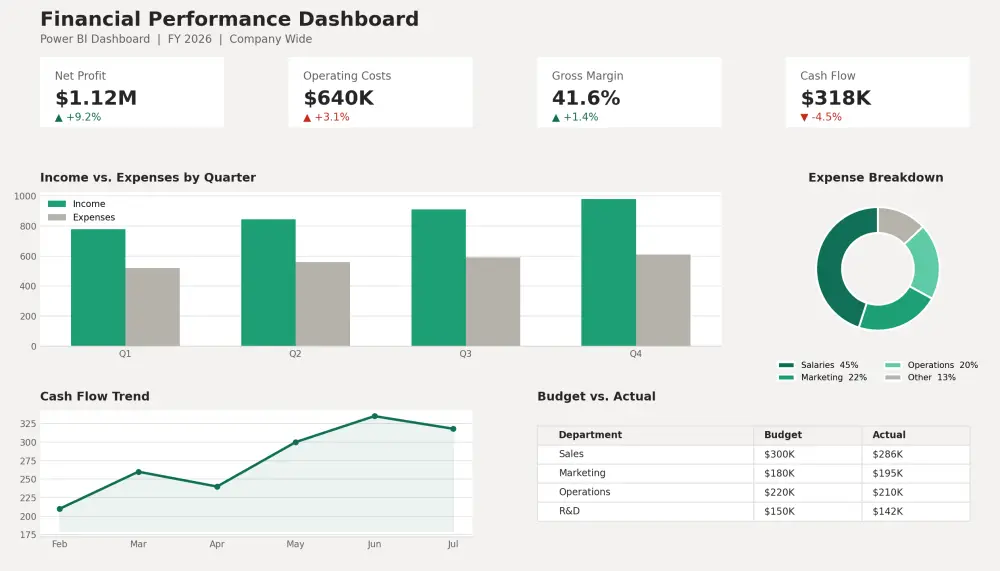Click the Power BI Dashboard subtitle text
Image resolution: width=1000 pixels, height=571 pixels.
tap(95, 39)
